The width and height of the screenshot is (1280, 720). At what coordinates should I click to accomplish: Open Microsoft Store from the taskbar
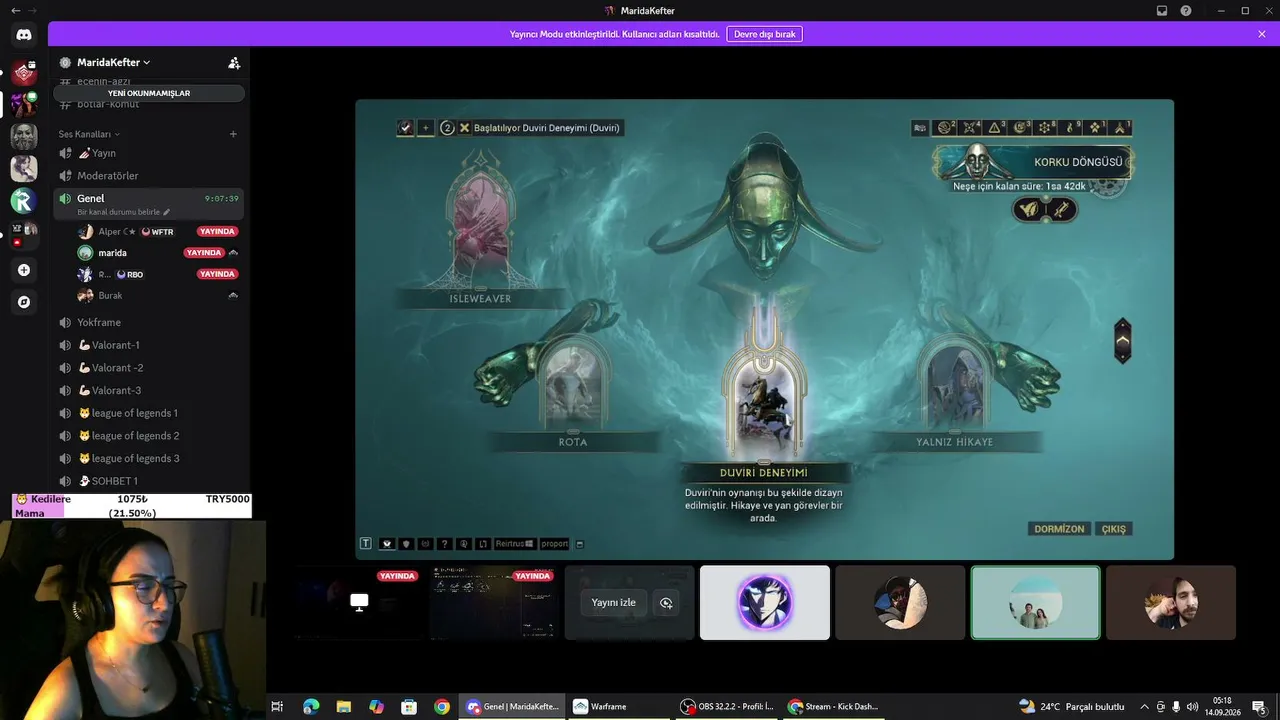click(x=409, y=707)
